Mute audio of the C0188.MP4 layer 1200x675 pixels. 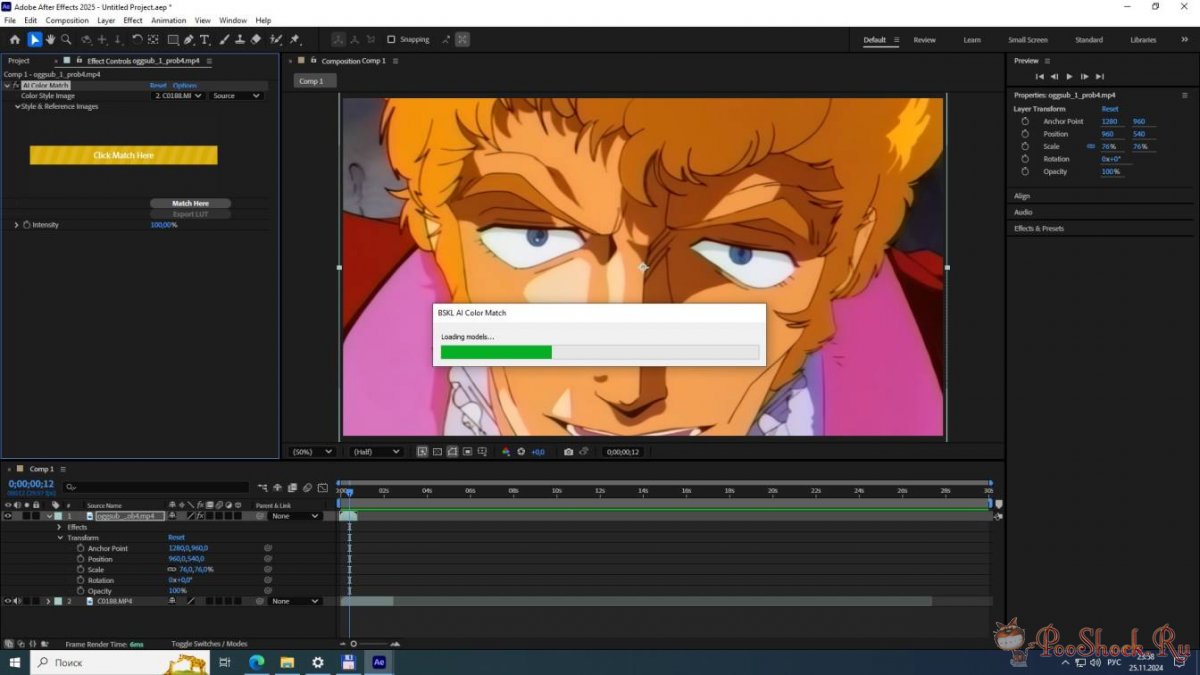point(17,601)
